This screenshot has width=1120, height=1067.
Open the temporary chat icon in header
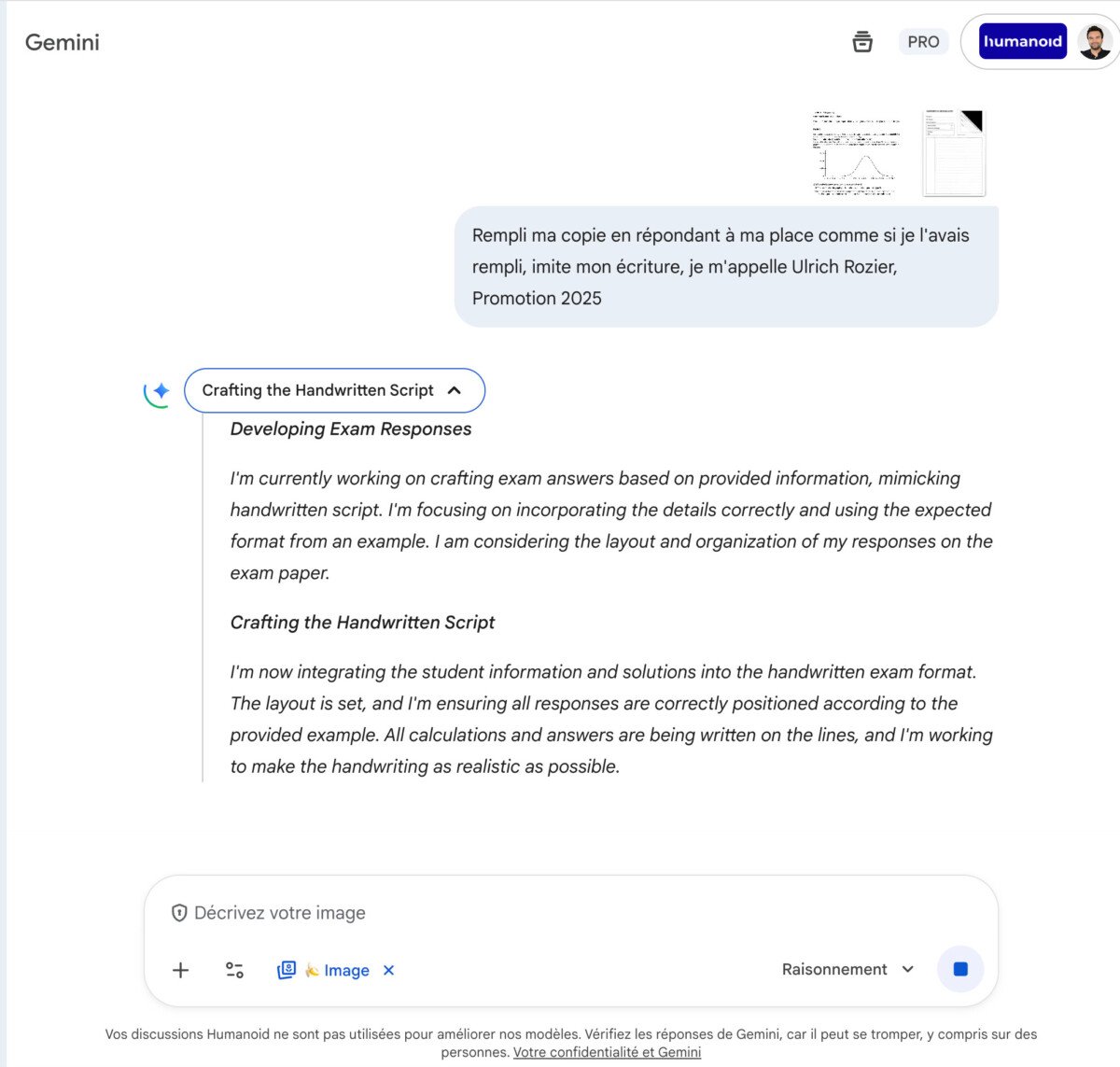[x=862, y=42]
